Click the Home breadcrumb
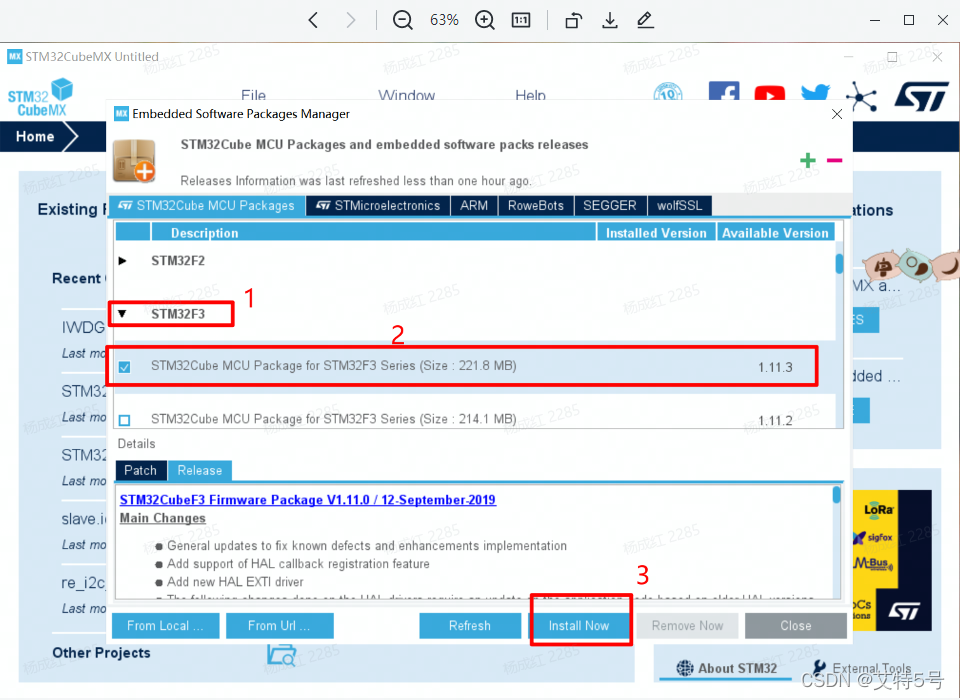 tap(35, 137)
